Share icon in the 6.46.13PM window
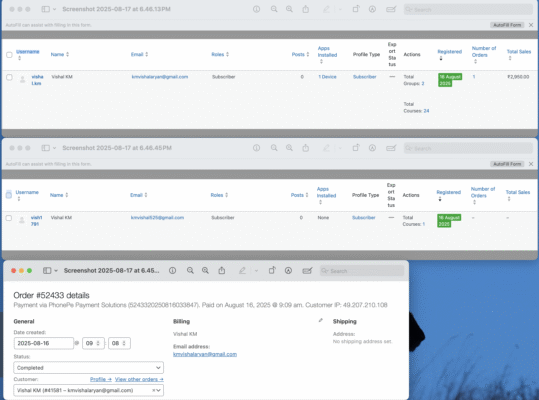The height and width of the screenshot is (400, 539). (306, 9)
